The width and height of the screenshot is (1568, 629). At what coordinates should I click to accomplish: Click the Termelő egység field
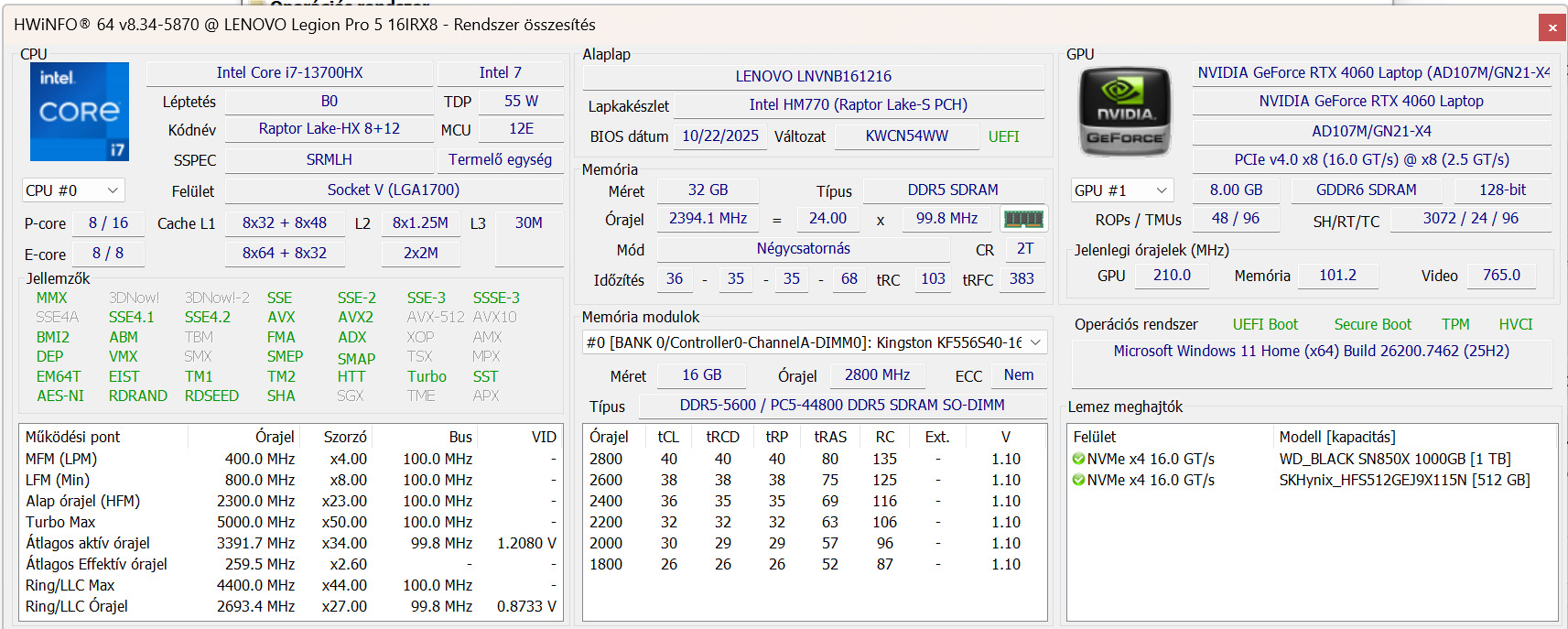point(501,159)
